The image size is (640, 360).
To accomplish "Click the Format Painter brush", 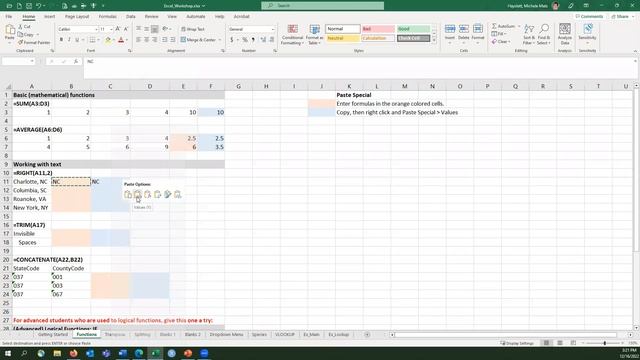I will tap(20, 42).
